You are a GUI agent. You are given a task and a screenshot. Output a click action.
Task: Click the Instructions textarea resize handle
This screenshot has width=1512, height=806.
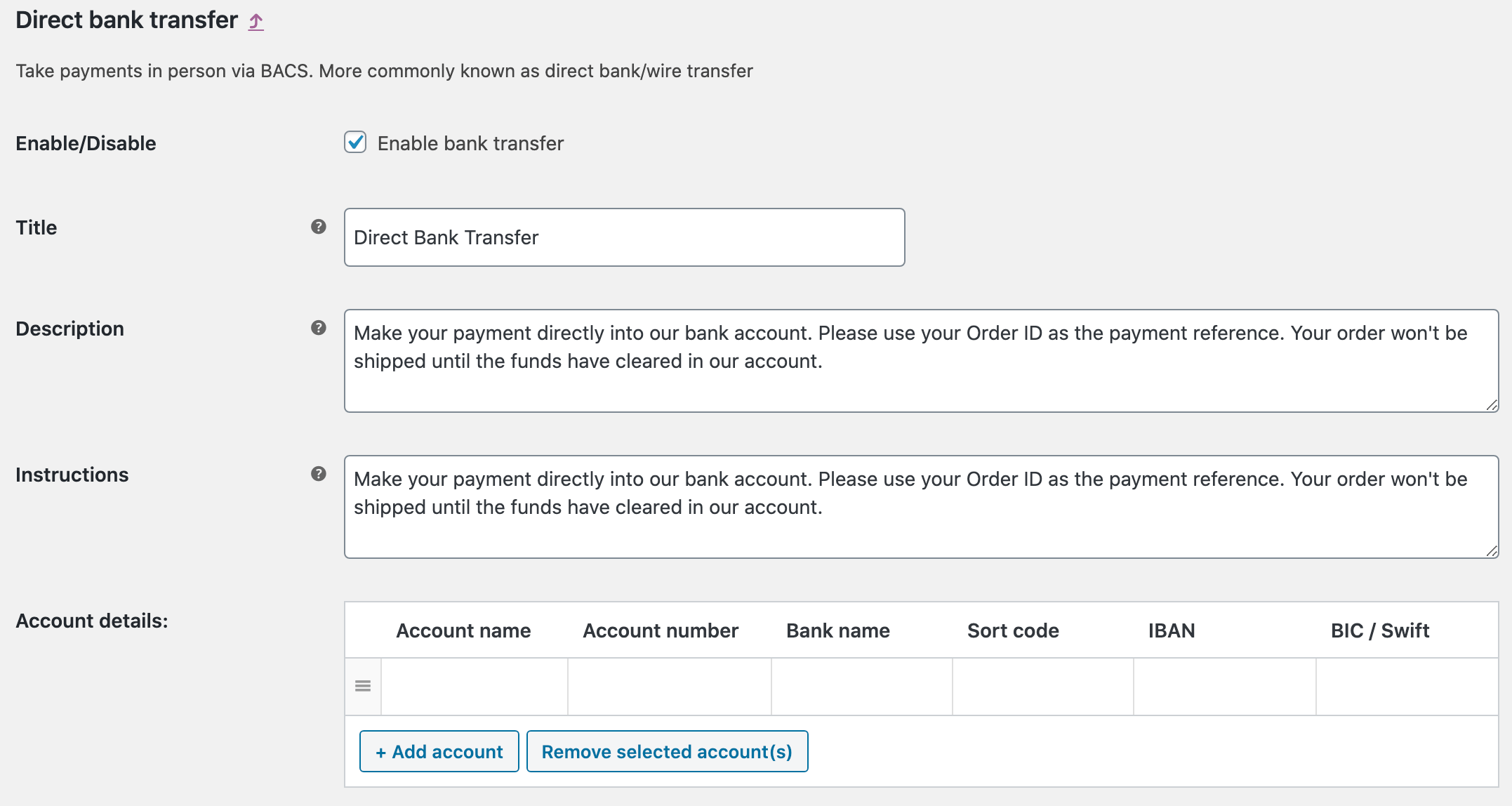point(1492,551)
